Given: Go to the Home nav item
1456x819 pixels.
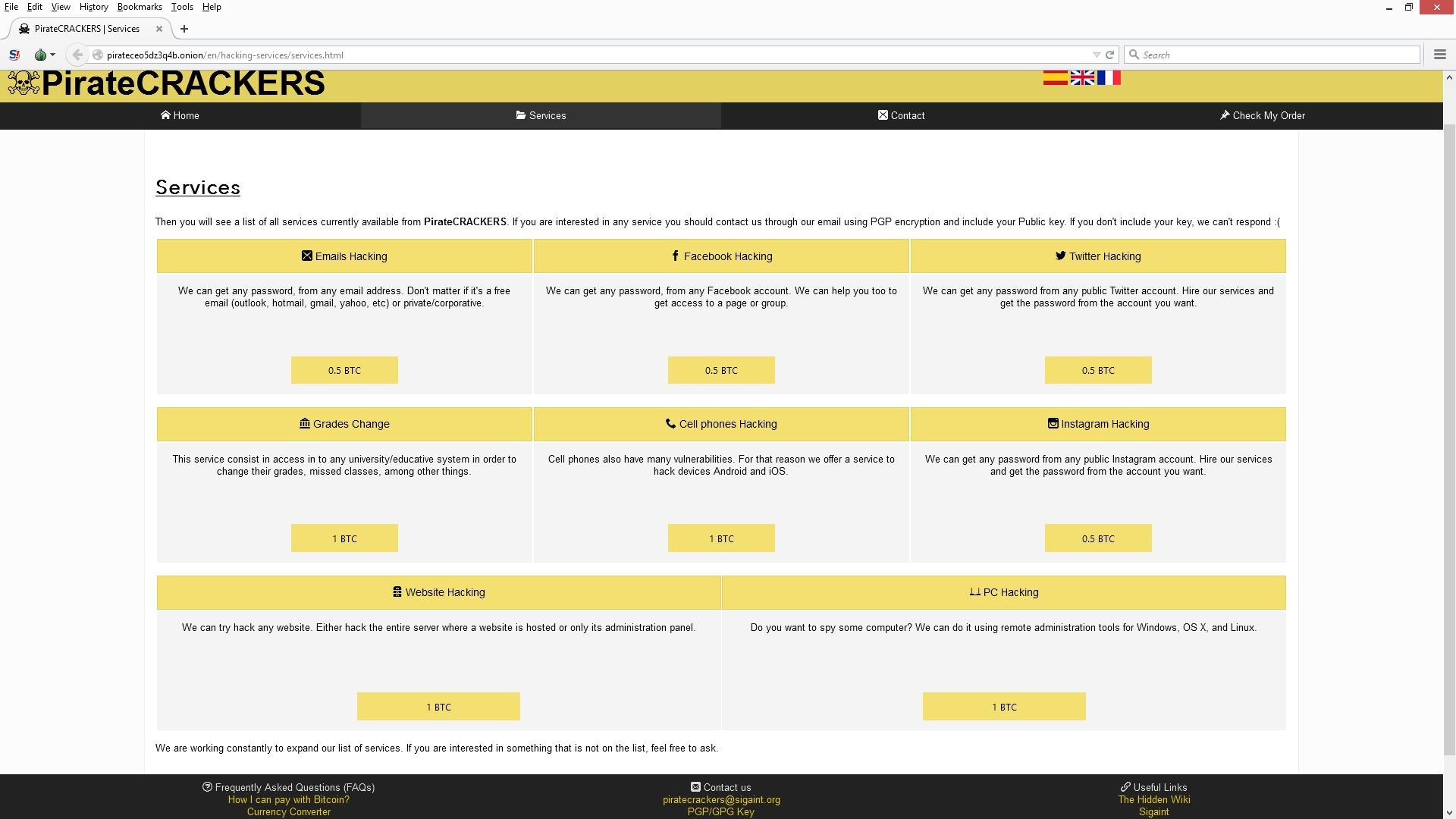Looking at the screenshot, I should click(x=180, y=115).
